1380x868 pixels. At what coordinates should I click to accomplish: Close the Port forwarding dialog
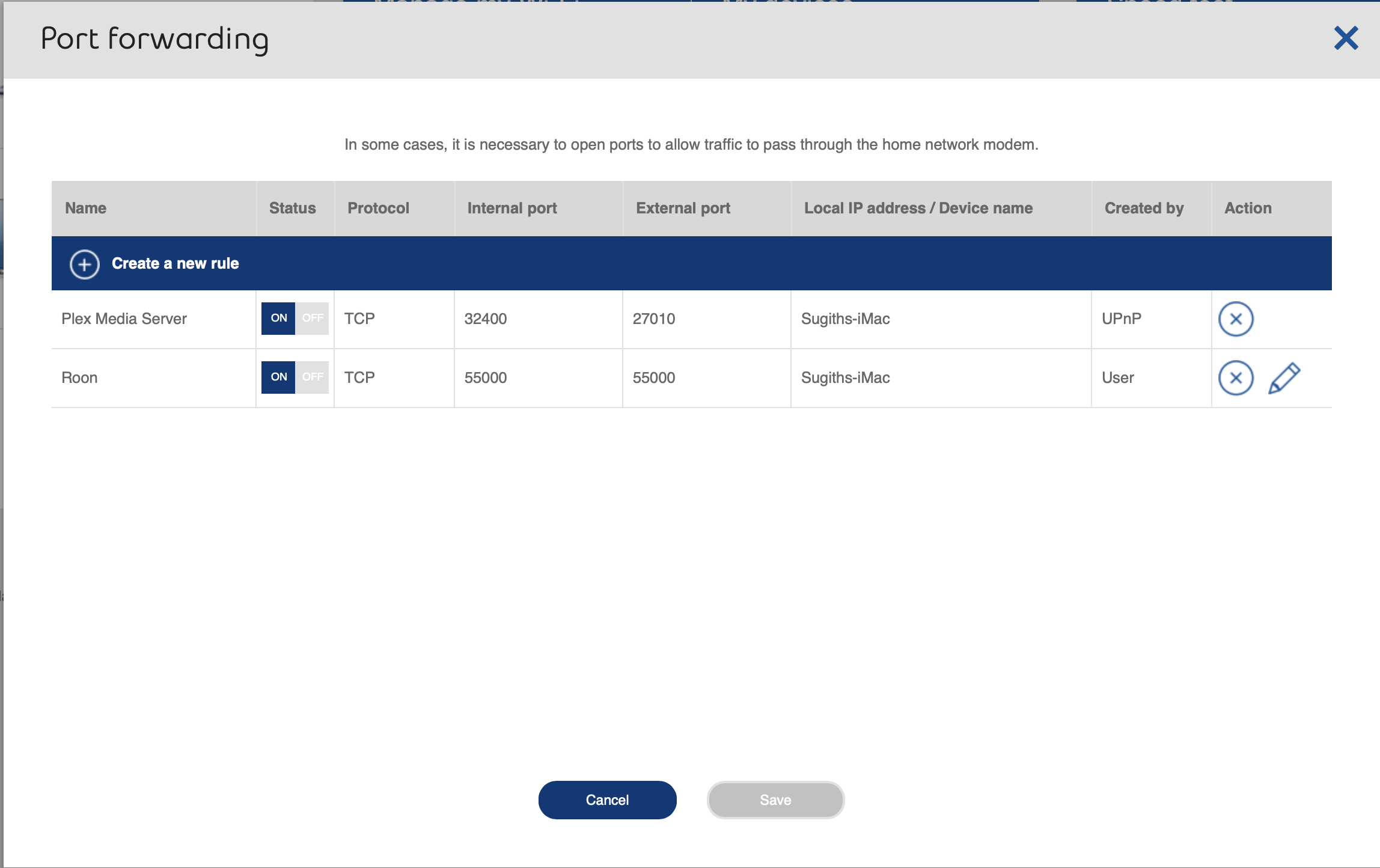1346,38
